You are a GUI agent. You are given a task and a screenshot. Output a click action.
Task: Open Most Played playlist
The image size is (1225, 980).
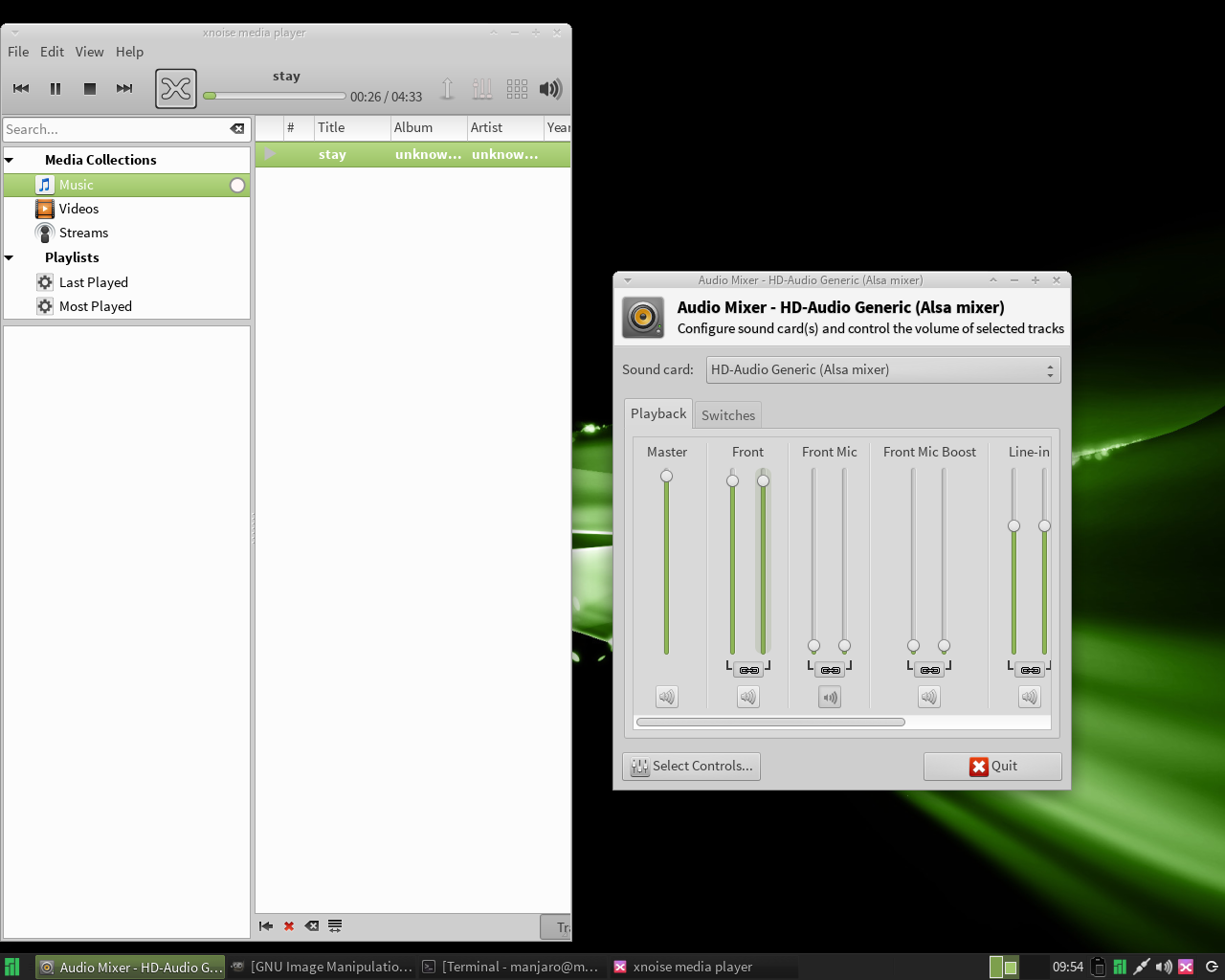pos(127,306)
